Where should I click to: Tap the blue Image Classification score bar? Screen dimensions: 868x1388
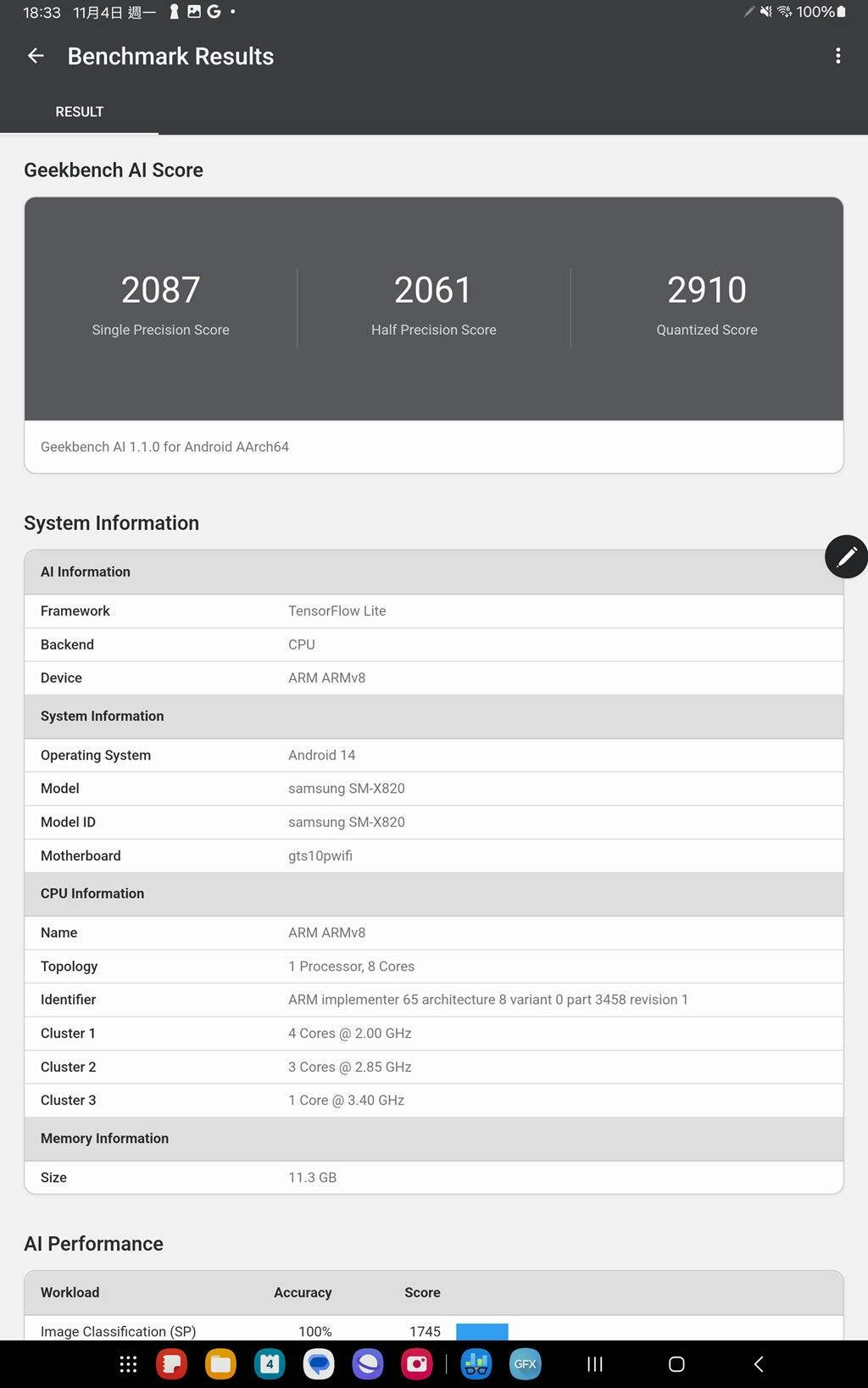[x=482, y=1331]
